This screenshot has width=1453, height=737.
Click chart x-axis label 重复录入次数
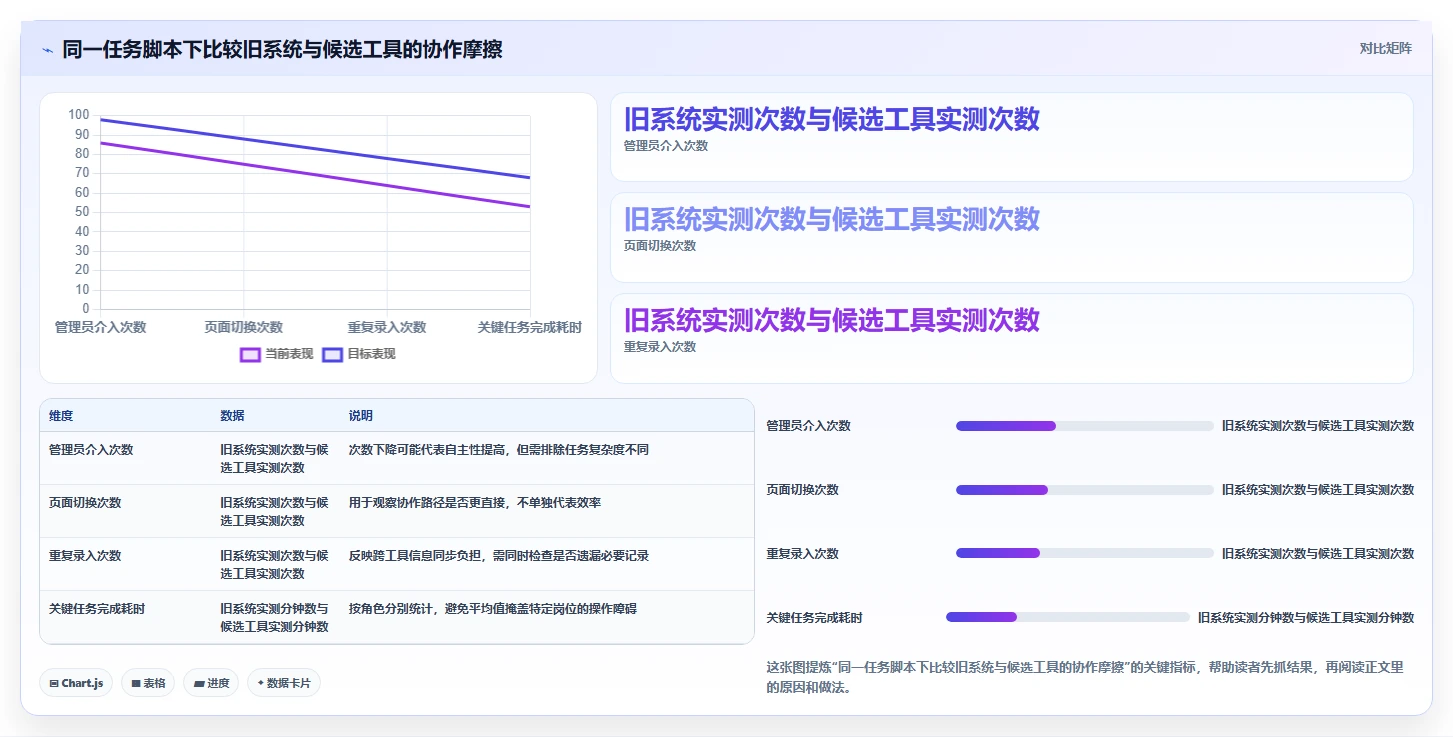pyautogui.click(x=387, y=327)
